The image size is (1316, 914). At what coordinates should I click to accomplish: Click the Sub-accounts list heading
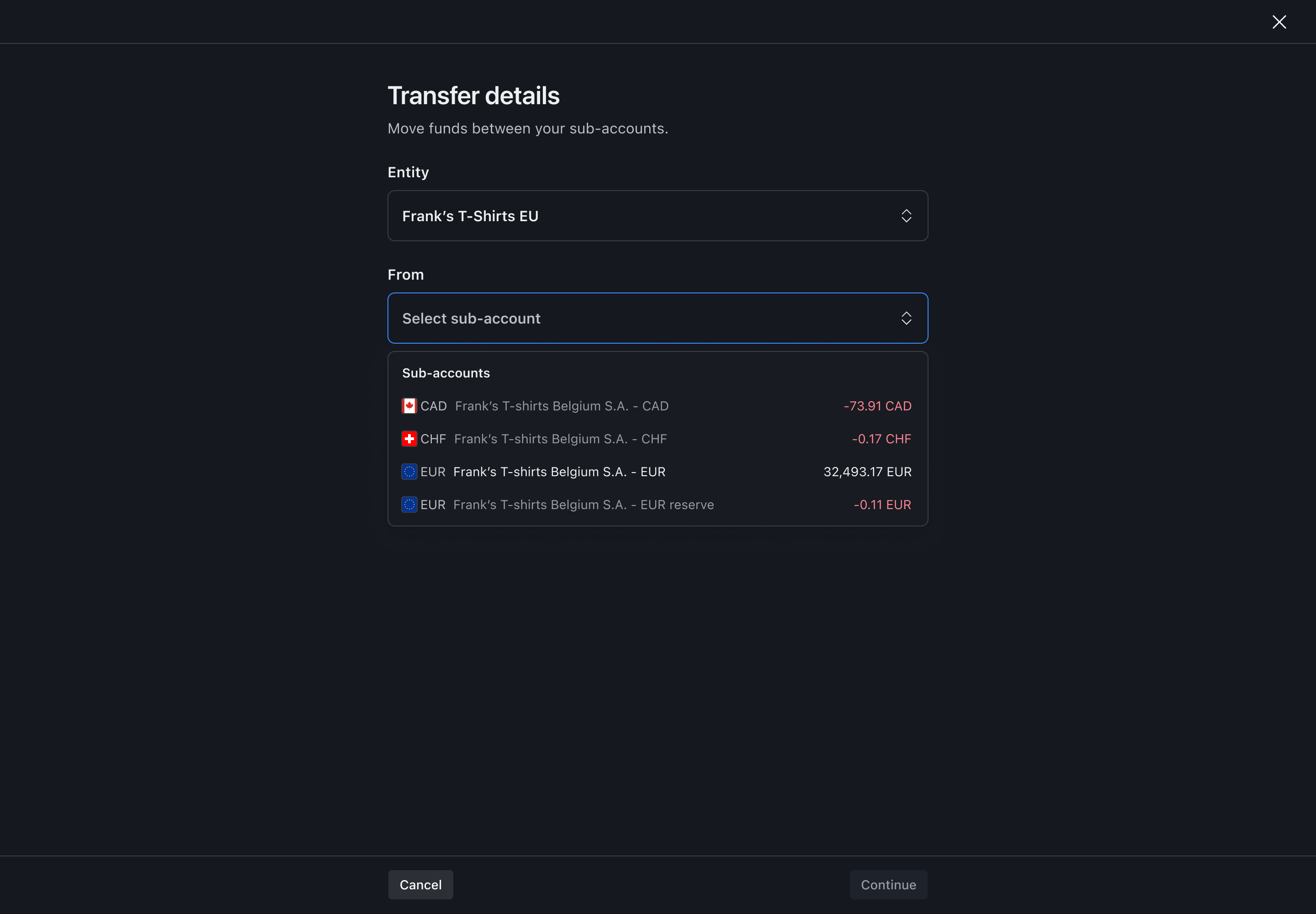click(x=446, y=373)
